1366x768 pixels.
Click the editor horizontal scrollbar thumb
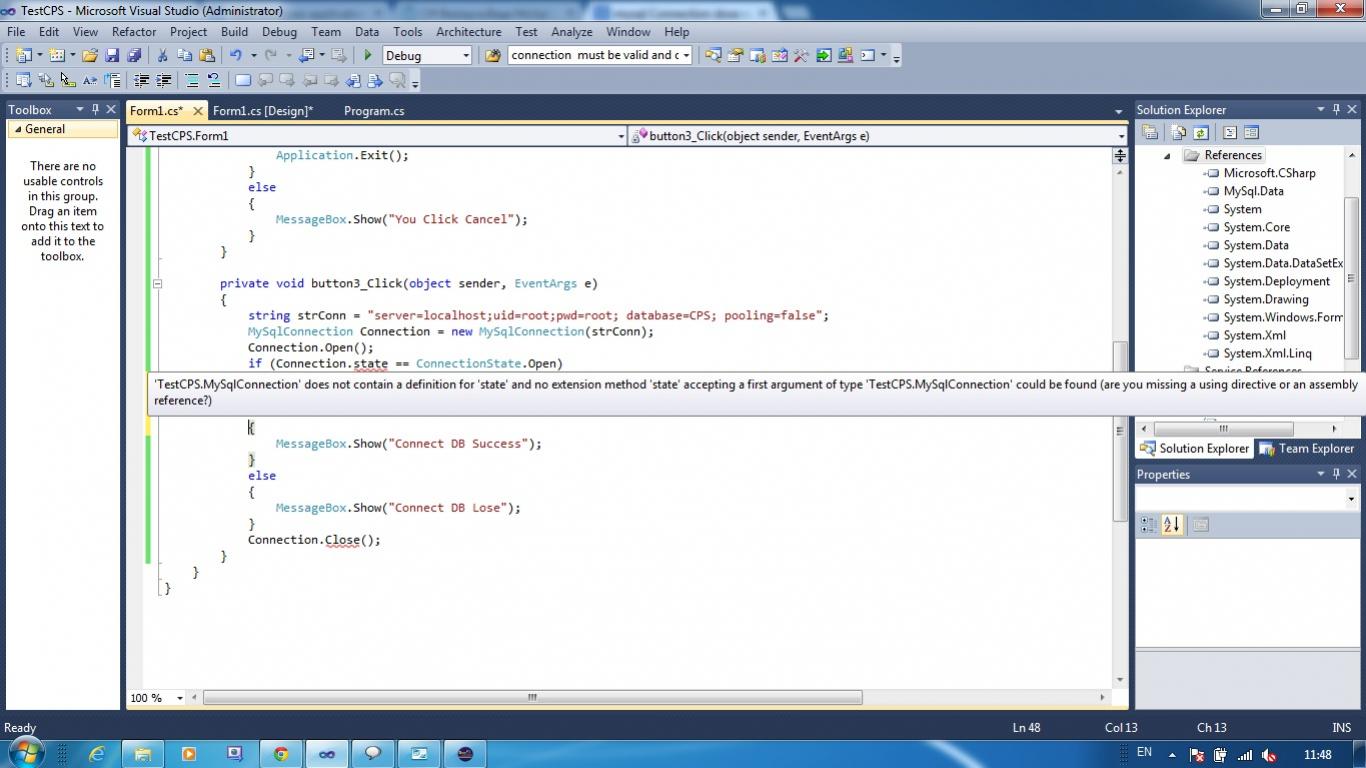click(532, 698)
